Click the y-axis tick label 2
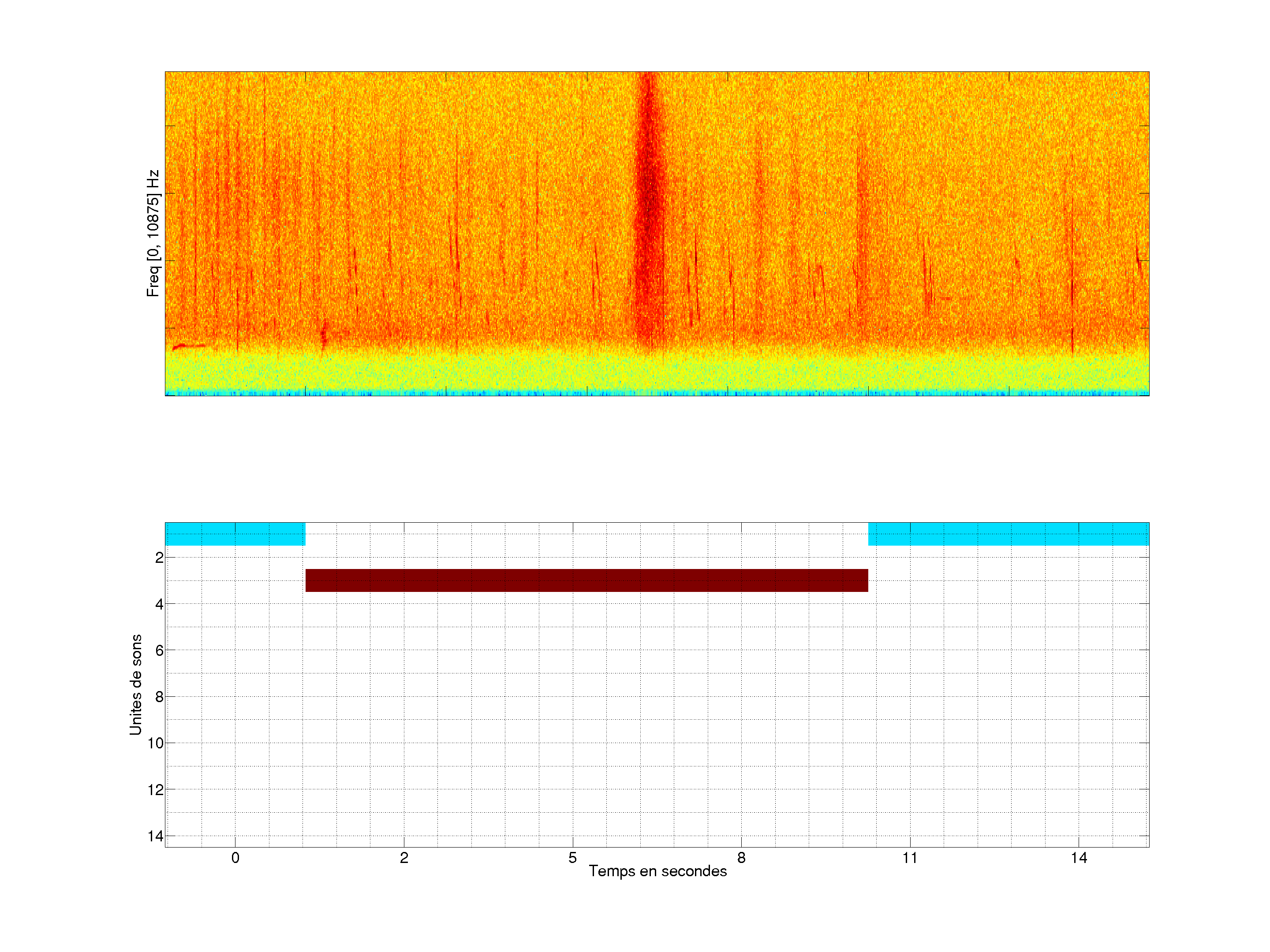The height and width of the screenshot is (952, 1270). 159,558
